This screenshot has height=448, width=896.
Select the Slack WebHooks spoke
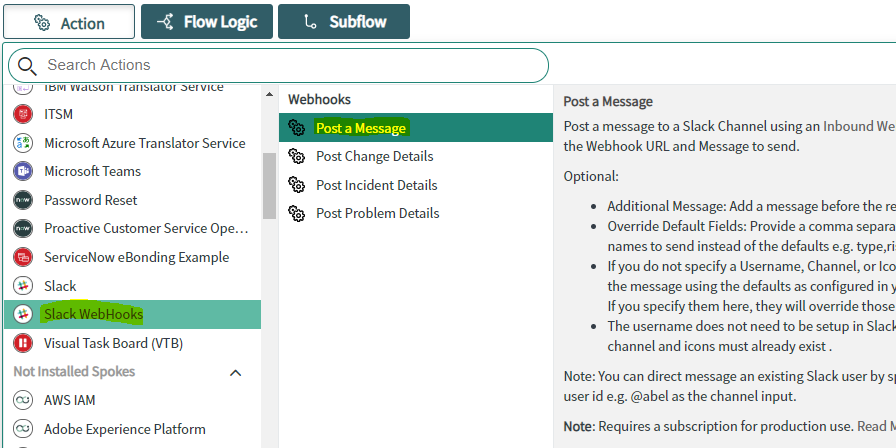pyautogui.click(x=133, y=314)
